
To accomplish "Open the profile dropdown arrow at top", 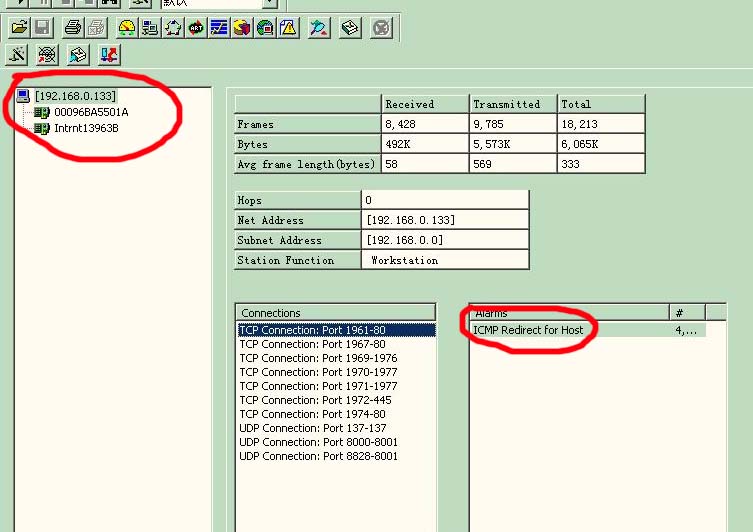I will pyautogui.click(x=269, y=3).
